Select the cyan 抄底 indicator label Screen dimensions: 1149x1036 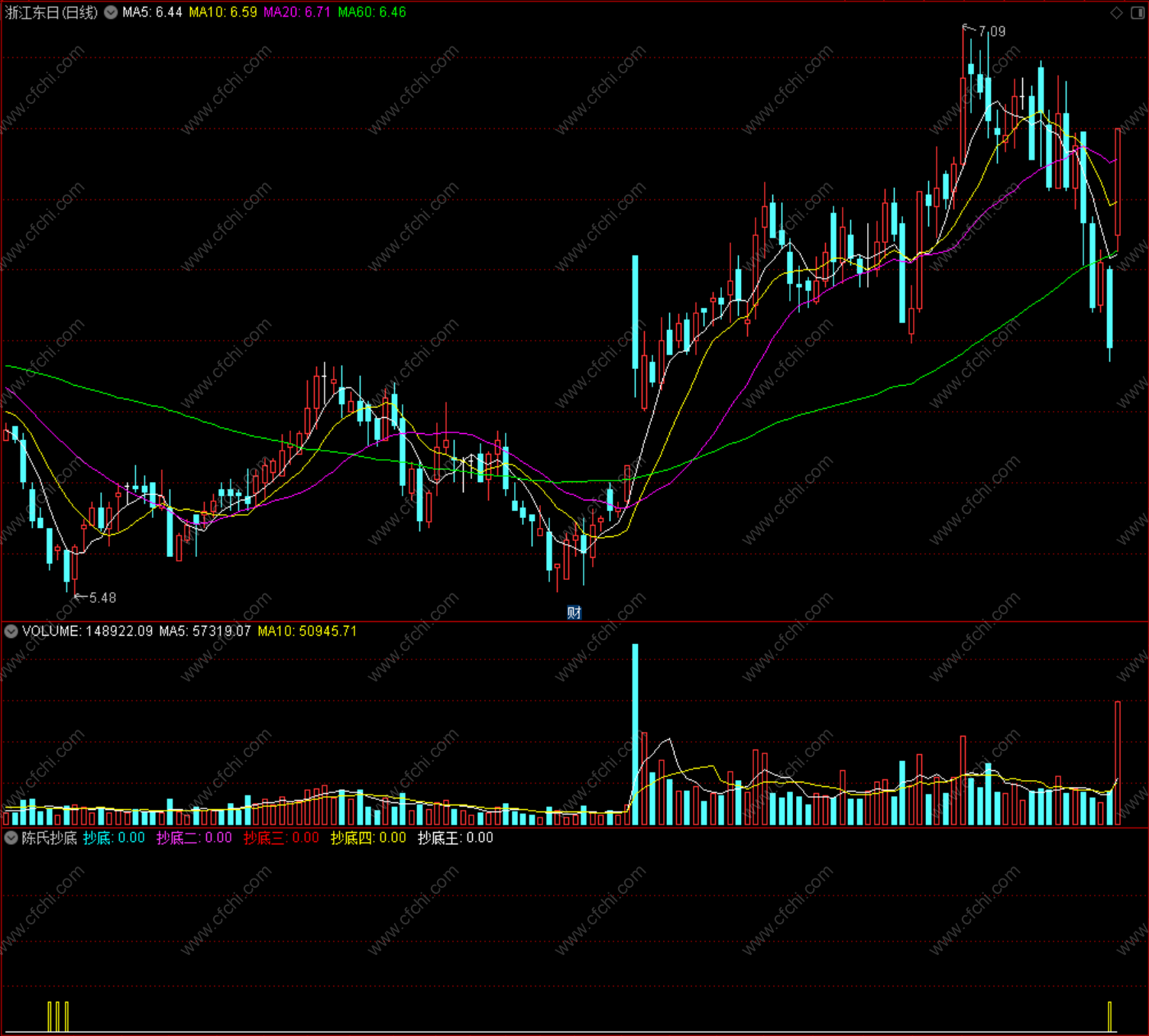114,837
